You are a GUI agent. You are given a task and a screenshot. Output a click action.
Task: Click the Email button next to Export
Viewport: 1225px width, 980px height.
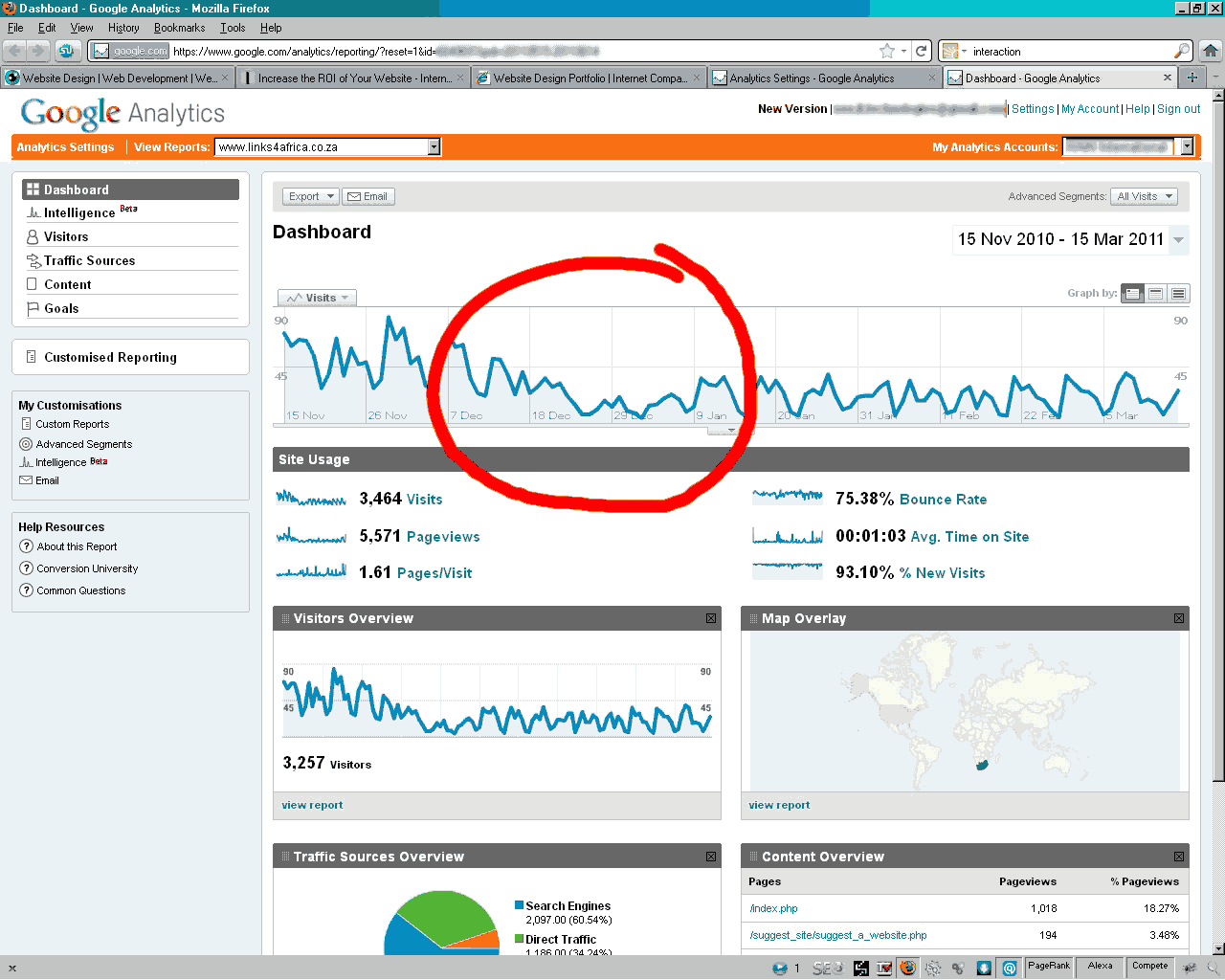pos(367,196)
